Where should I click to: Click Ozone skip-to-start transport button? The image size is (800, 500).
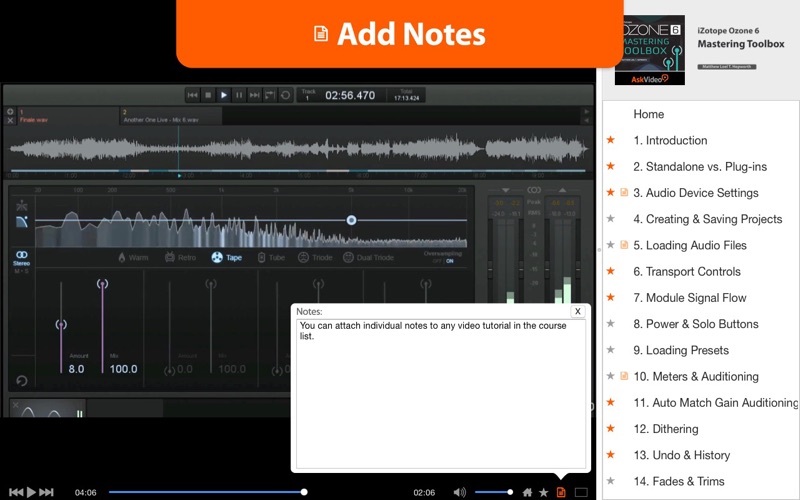point(192,95)
